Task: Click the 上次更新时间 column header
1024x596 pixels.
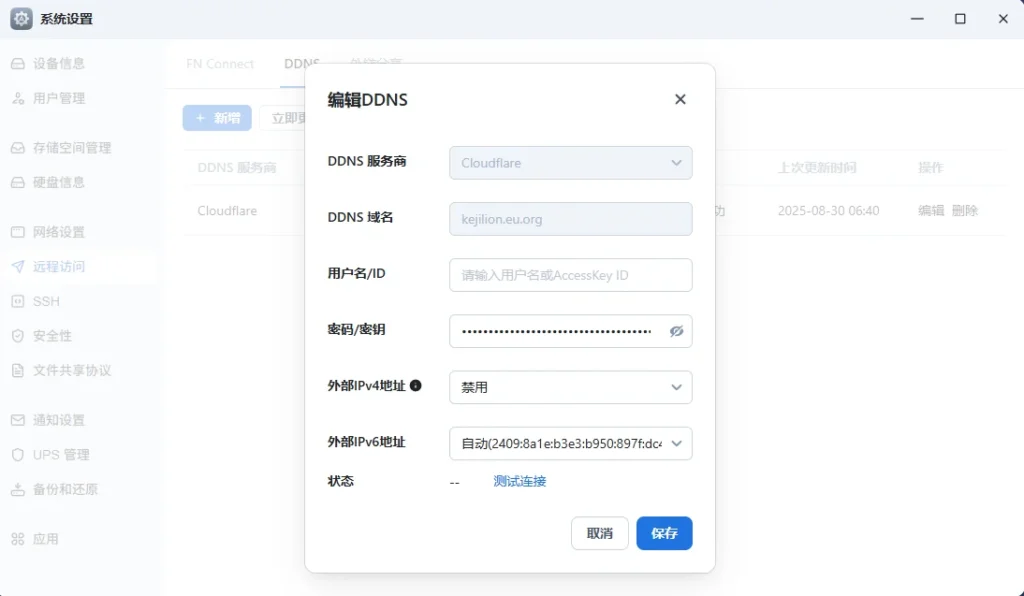Action: pos(816,168)
